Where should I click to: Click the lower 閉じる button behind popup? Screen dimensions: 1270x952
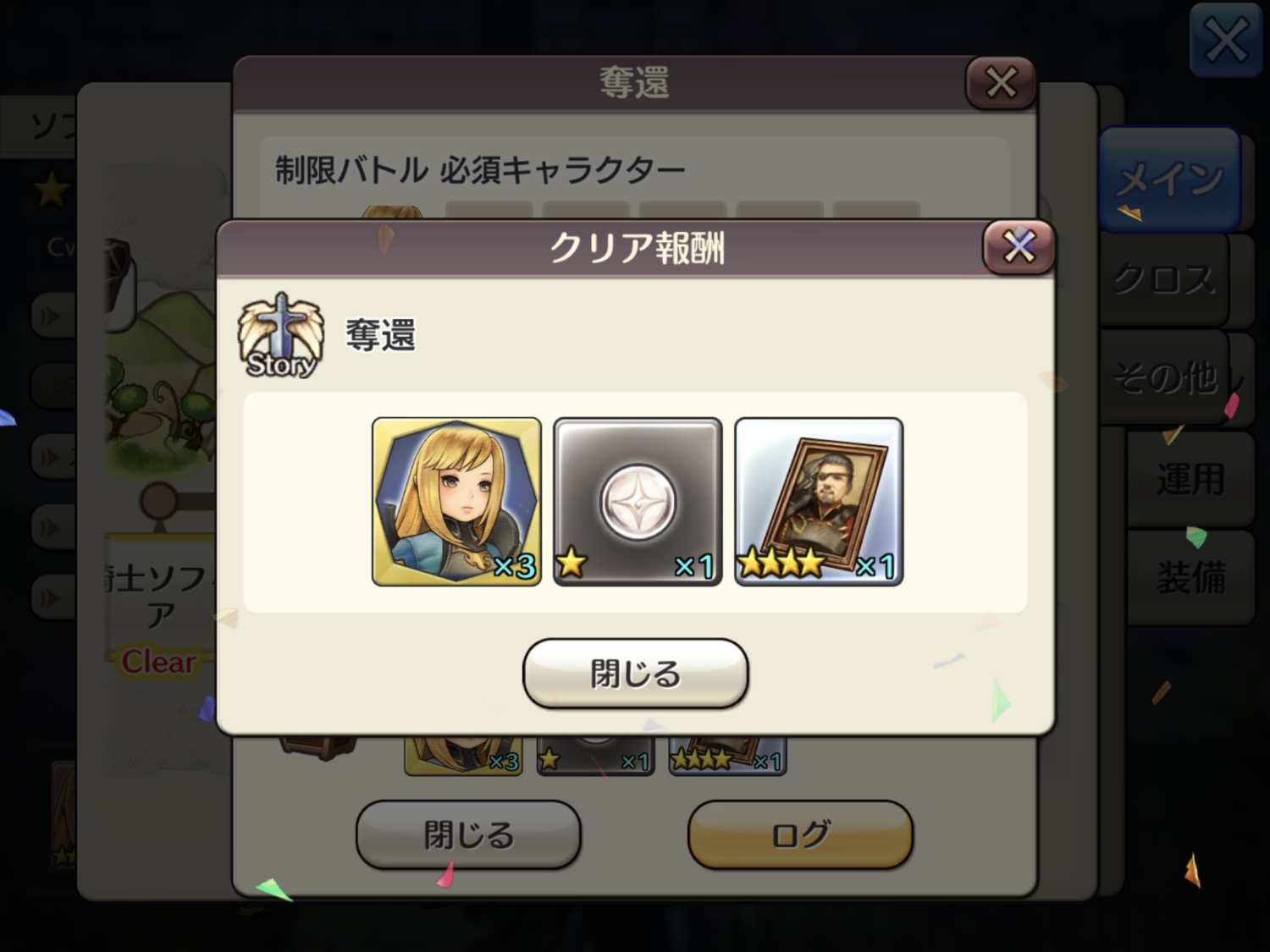(468, 835)
